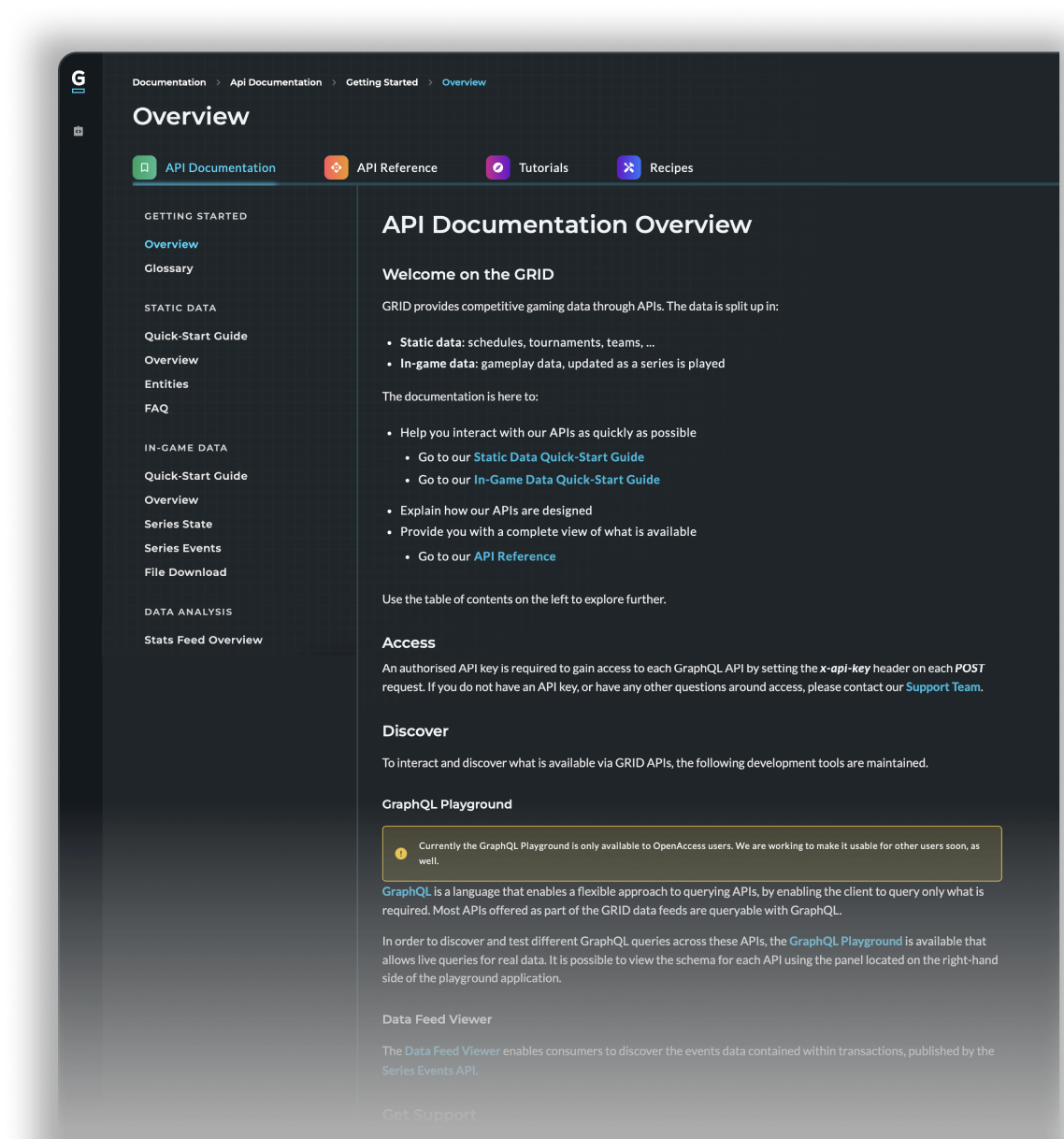The height and width of the screenshot is (1139, 1064).
Task: Navigate to the Documentation breadcrumb
Action: (x=169, y=82)
